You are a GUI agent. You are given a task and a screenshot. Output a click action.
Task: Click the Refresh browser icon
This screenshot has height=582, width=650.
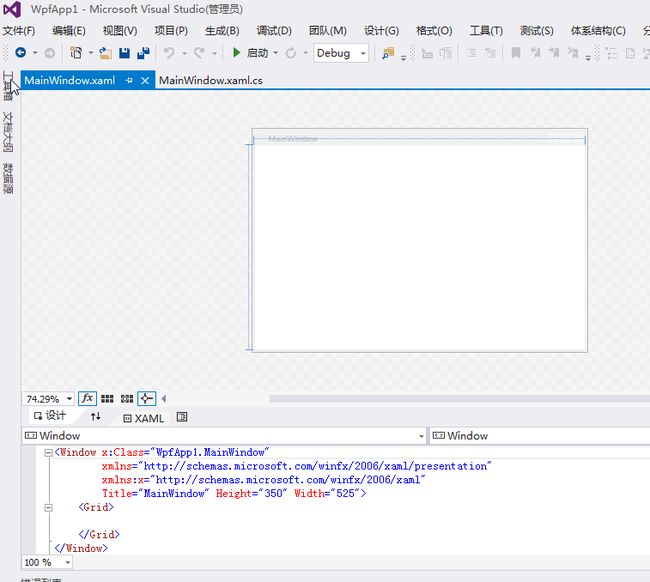point(291,53)
